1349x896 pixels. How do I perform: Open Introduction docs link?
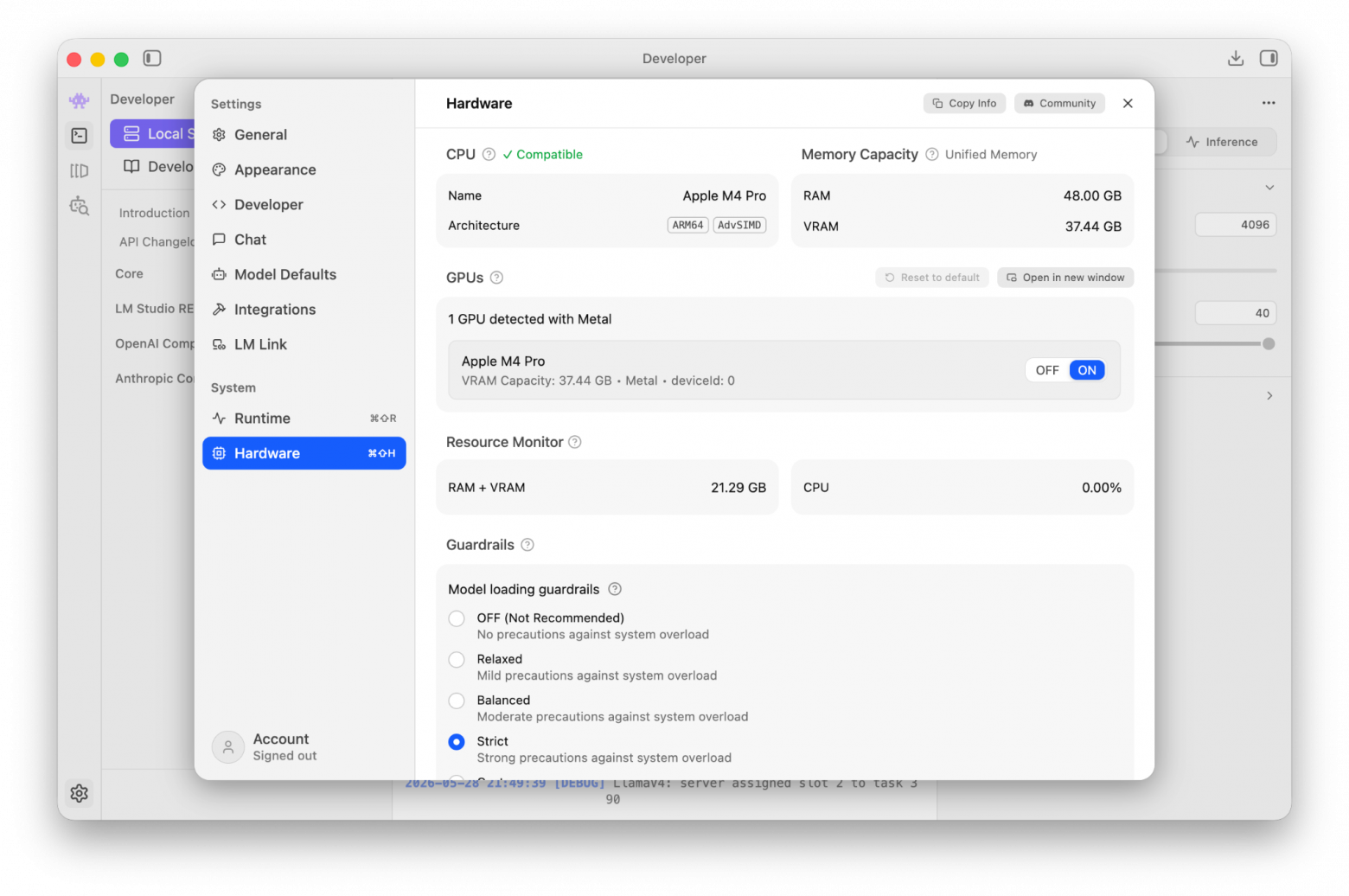(x=154, y=214)
